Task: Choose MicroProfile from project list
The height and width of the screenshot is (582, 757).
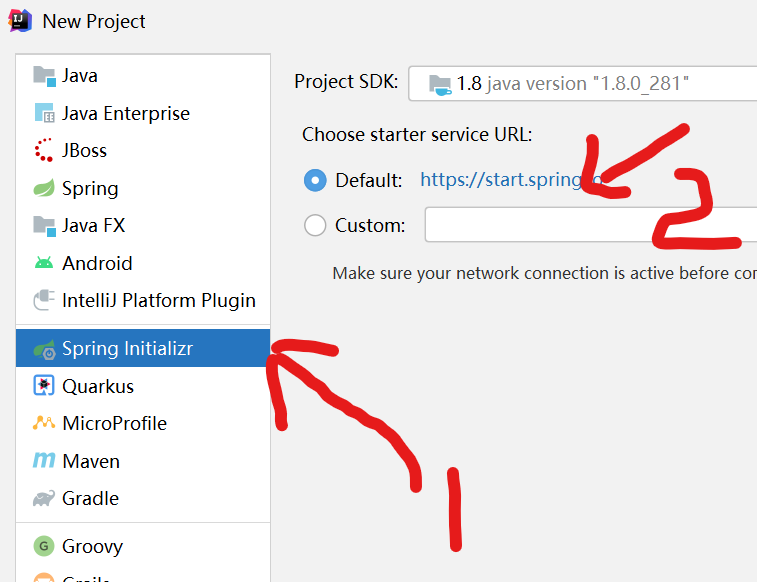Action: [x=114, y=423]
